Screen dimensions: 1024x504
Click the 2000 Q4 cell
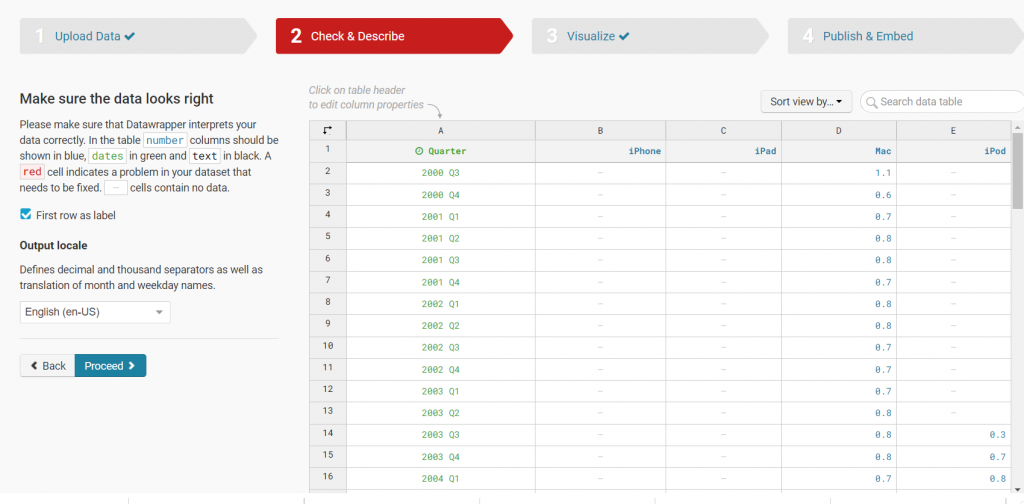point(441,195)
